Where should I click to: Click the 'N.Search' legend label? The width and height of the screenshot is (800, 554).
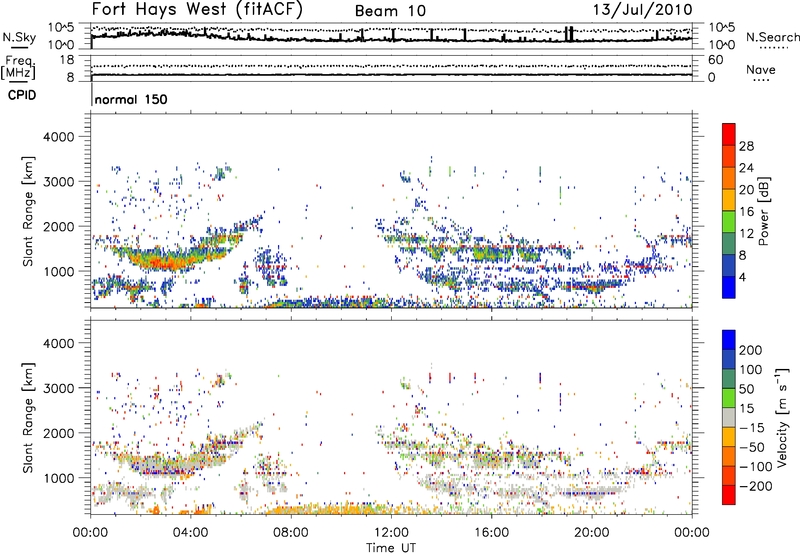pyautogui.click(x=772, y=37)
